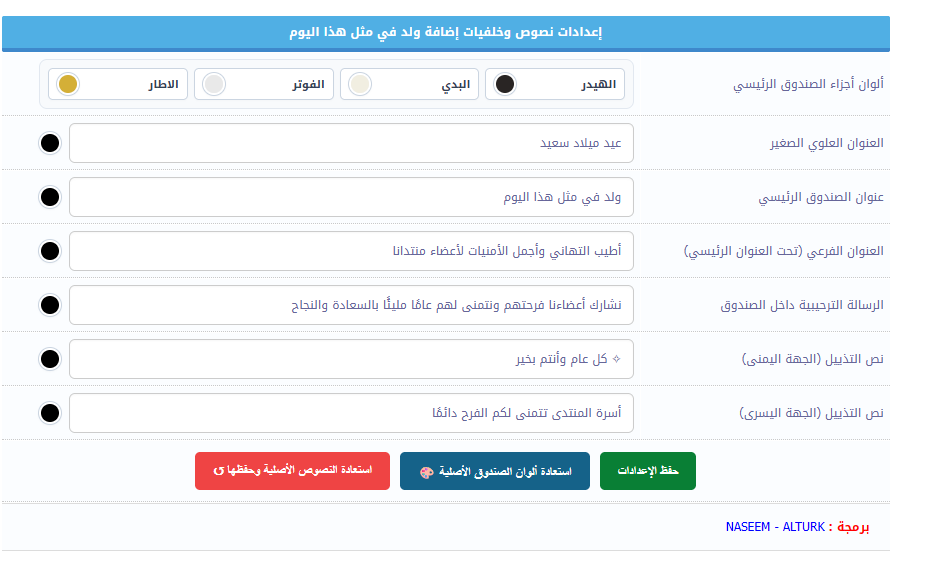Click the red استعادة النصوص الأصلية وحفظها button
The image size is (939, 566).
[x=292, y=471]
